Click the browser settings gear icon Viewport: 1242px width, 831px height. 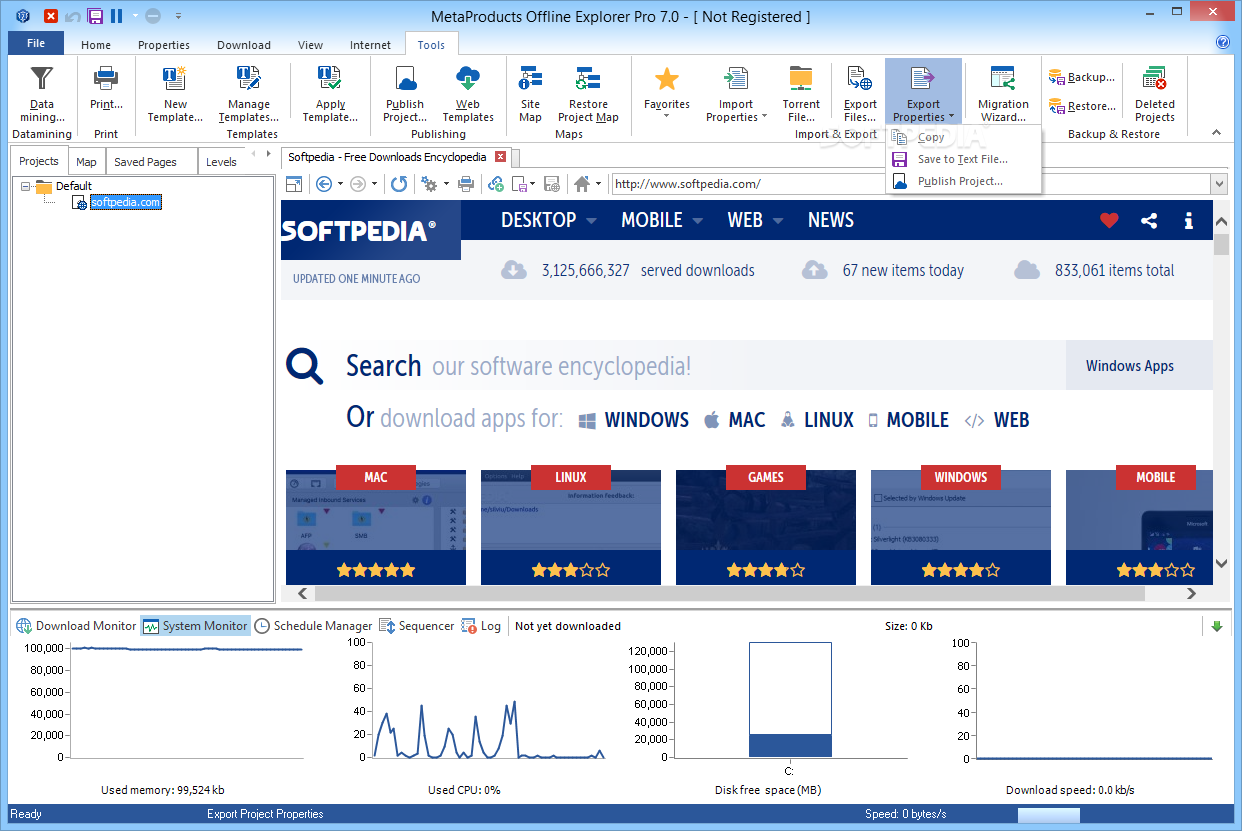click(428, 184)
